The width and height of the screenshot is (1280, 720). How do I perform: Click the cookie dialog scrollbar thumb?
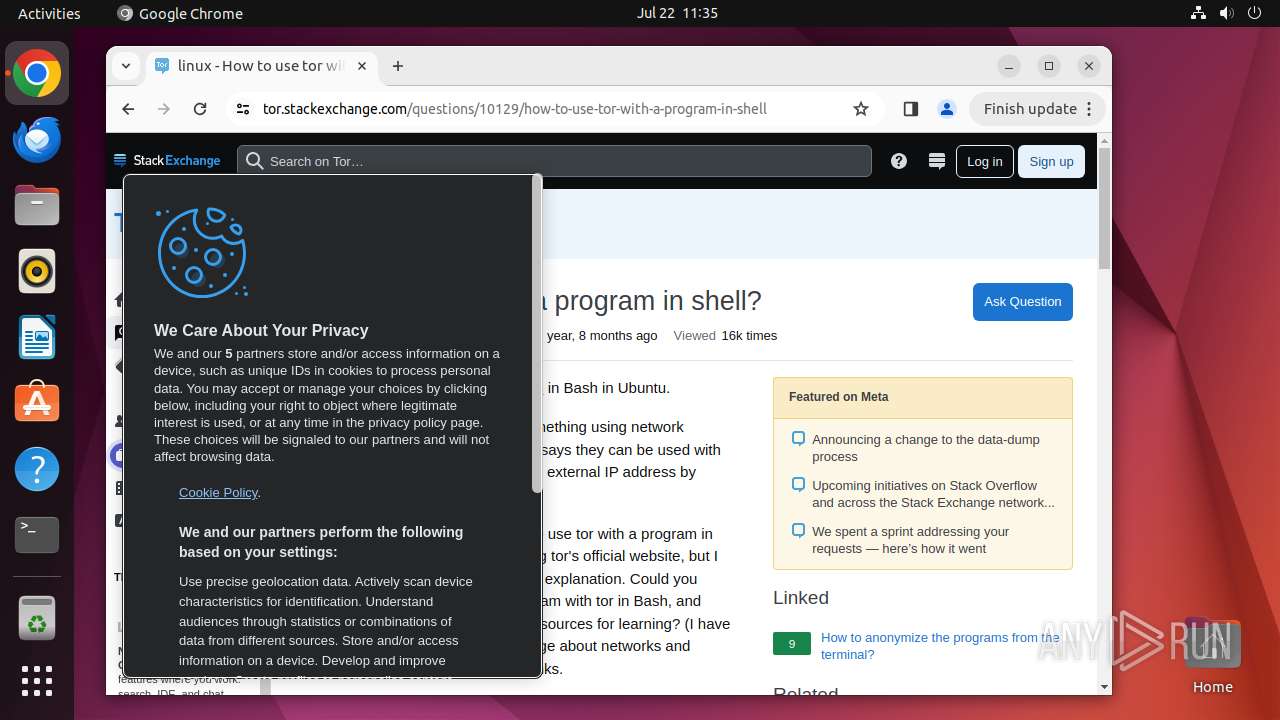click(x=537, y=335)
